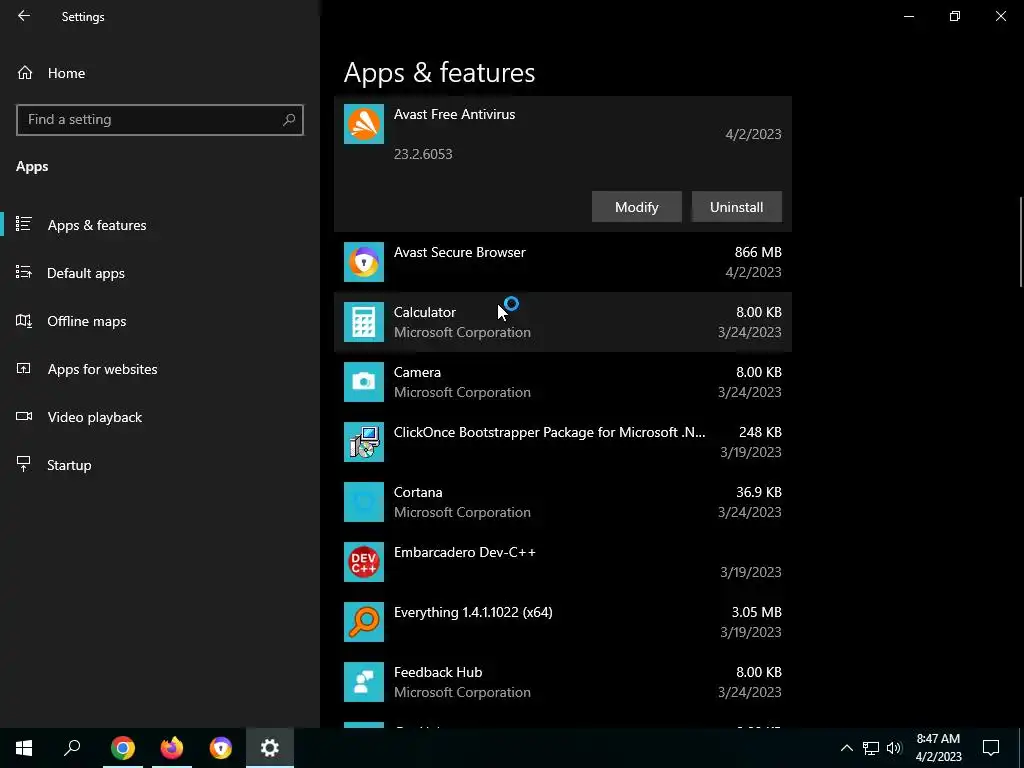Click the search magnifier in Find a setting

pos(289,120)
